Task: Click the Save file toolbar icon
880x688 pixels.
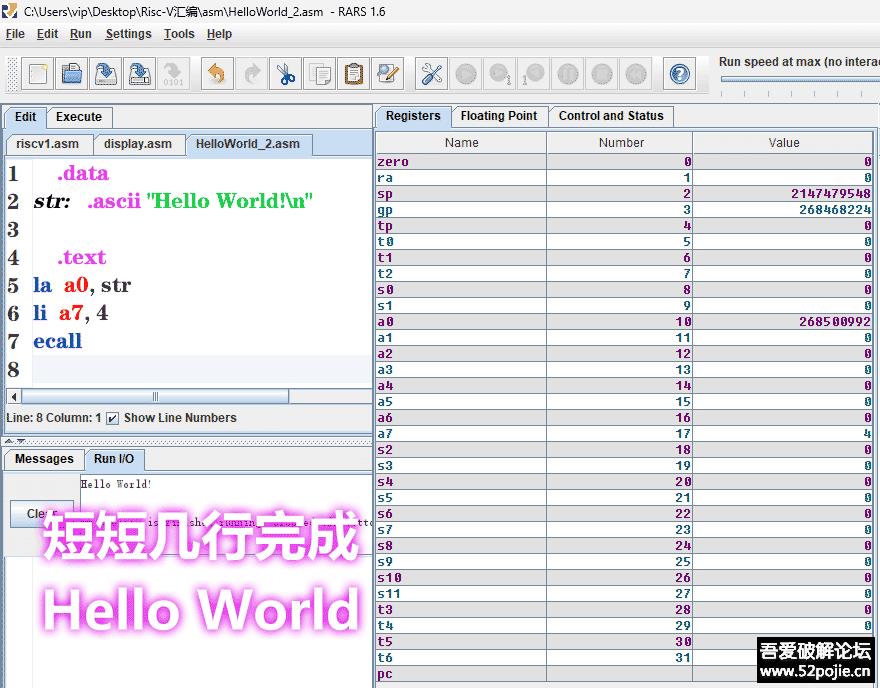Action: click(106, 74)
